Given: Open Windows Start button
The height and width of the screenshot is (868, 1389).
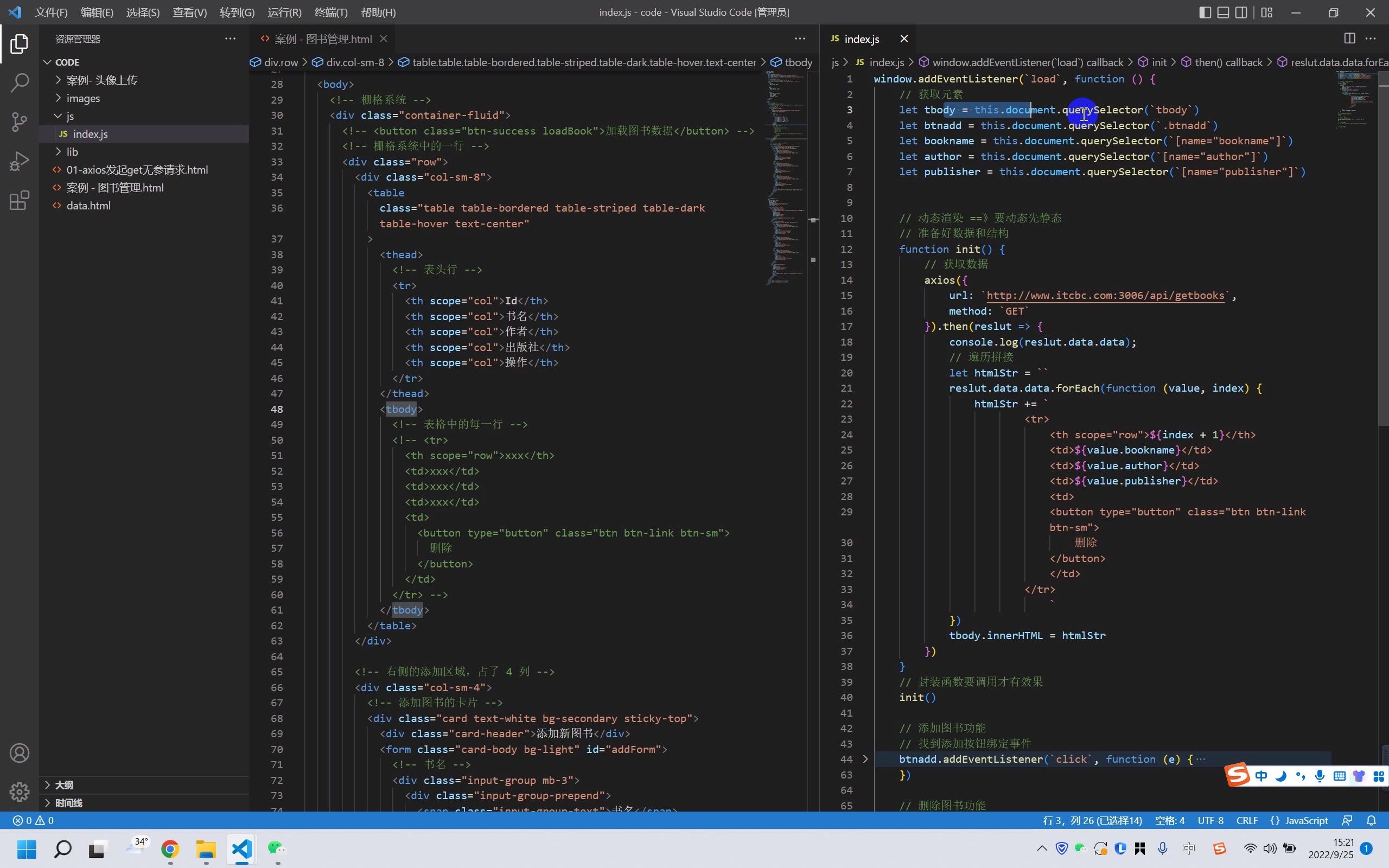Looking at the screenshot, I should [x=27, y=848].
